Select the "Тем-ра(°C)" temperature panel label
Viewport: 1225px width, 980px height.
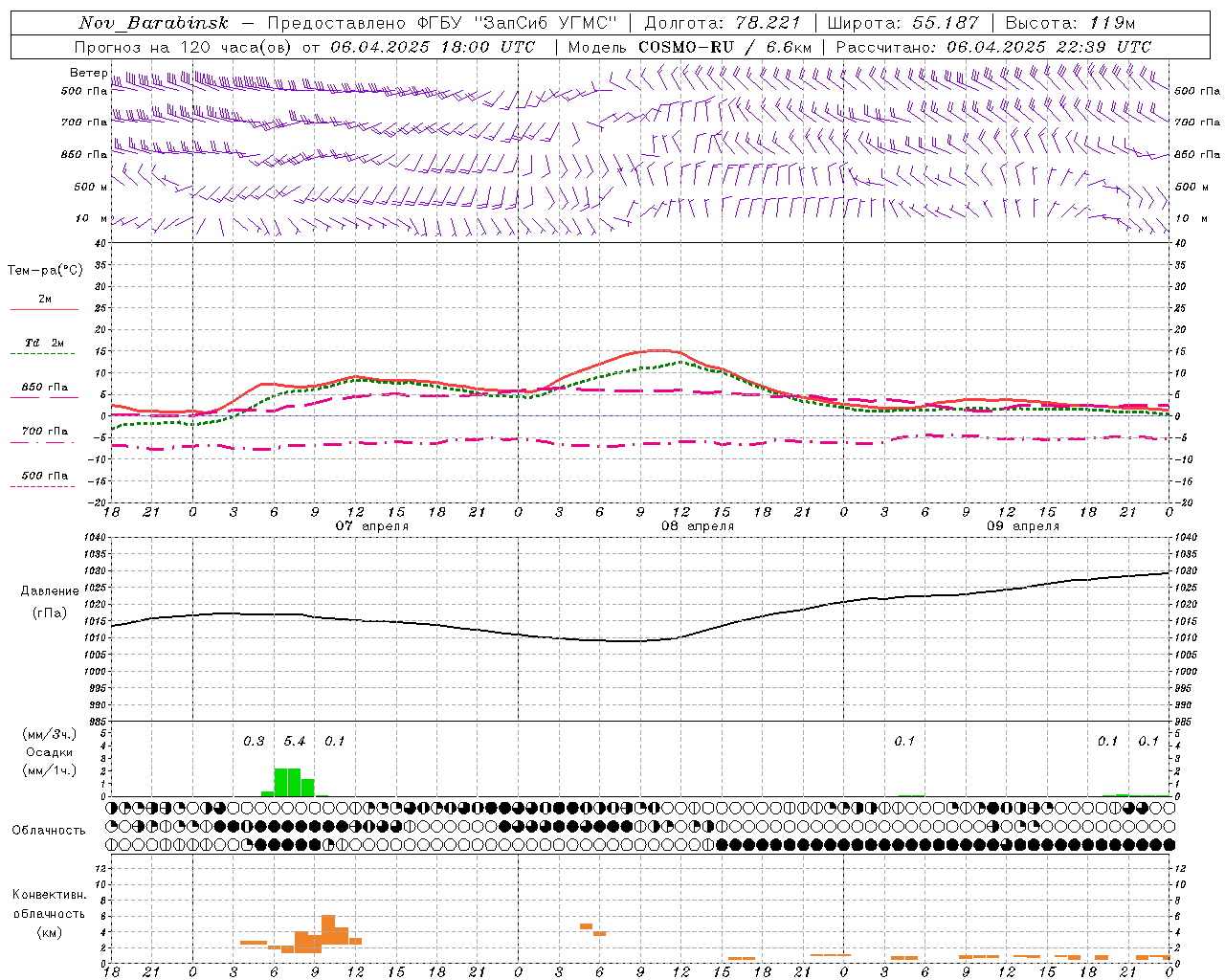coord(45,271)
